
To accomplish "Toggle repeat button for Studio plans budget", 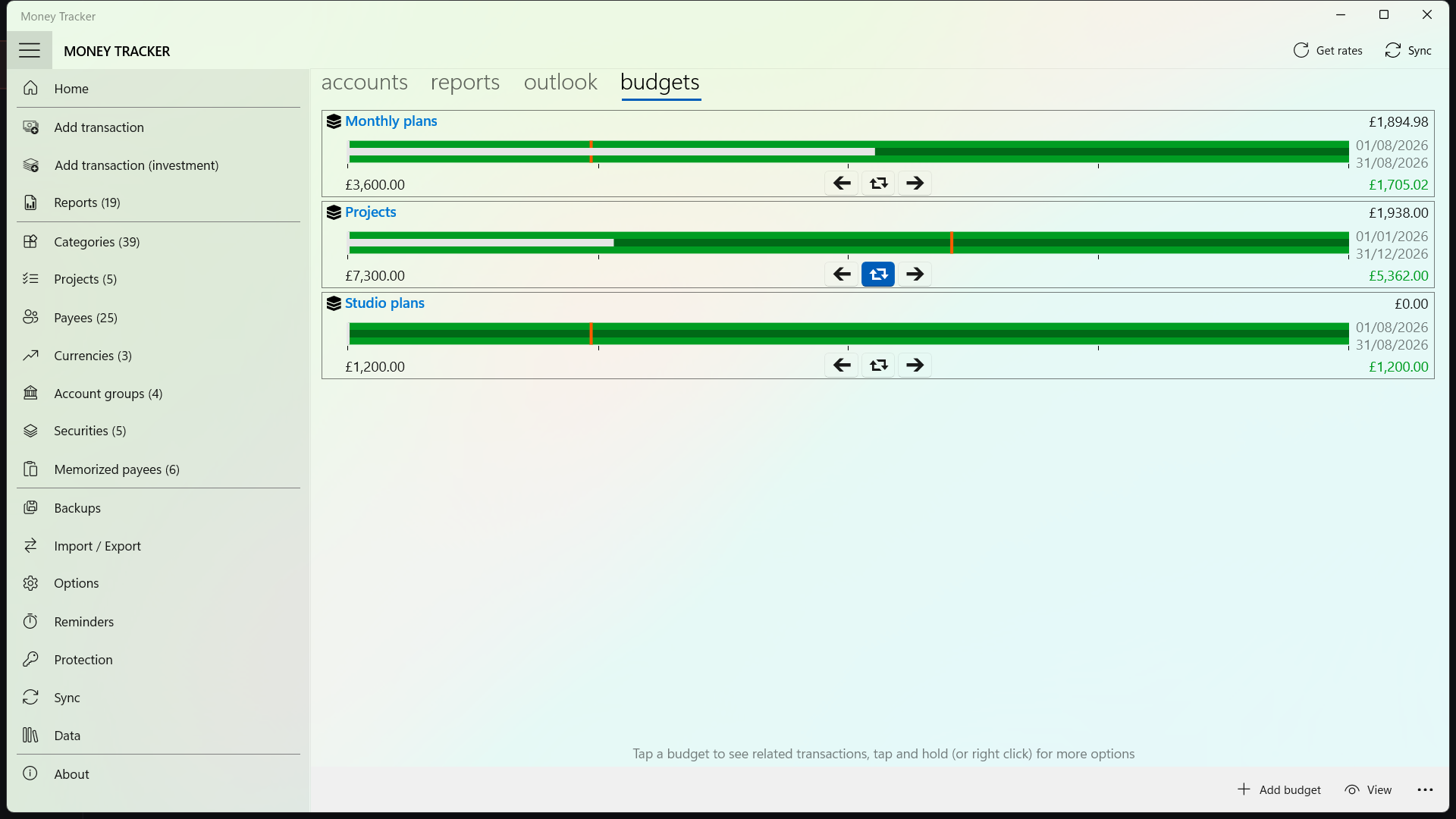I will [x=878, y=366].
